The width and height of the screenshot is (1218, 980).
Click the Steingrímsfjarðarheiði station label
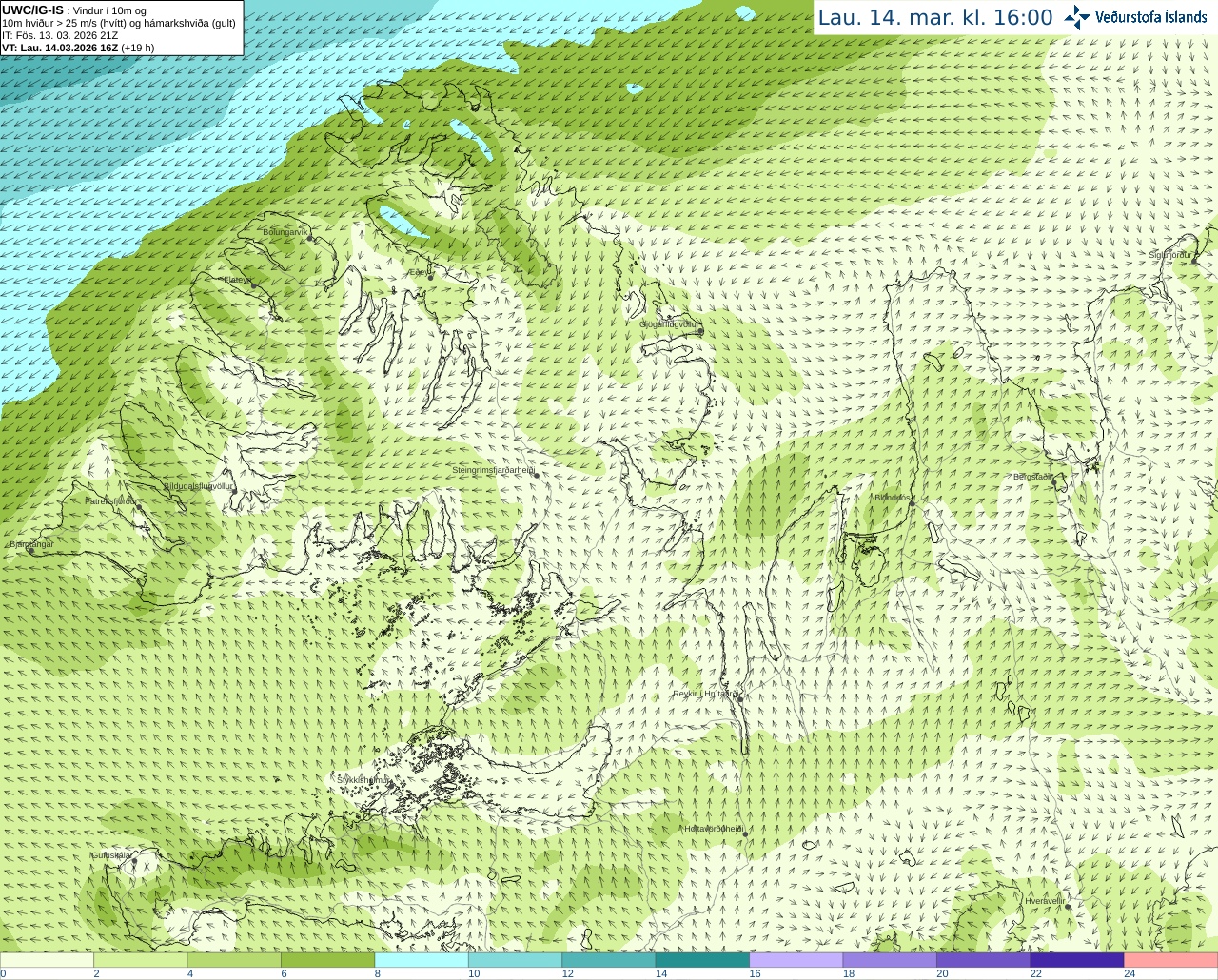pyautogui.click(x=493, y=470)
